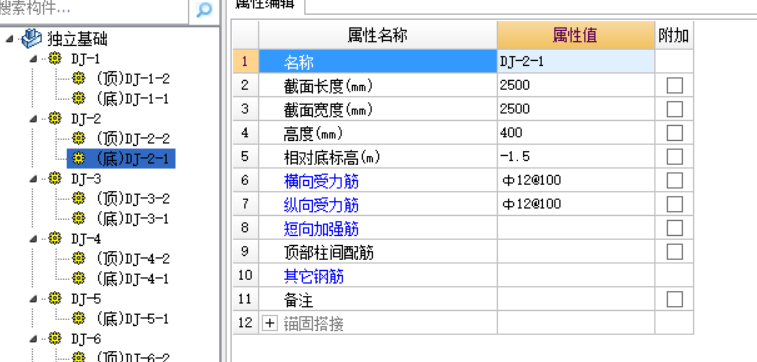Select the (顶)DJ-4-2 tree item
The width and height of the screenshot is (757, 362).
click(x=133, y=259)
